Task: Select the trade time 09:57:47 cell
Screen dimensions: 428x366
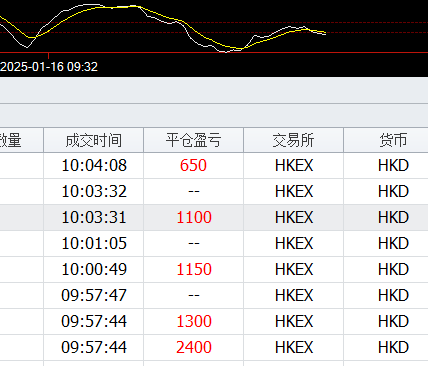Action: [94, 295]
